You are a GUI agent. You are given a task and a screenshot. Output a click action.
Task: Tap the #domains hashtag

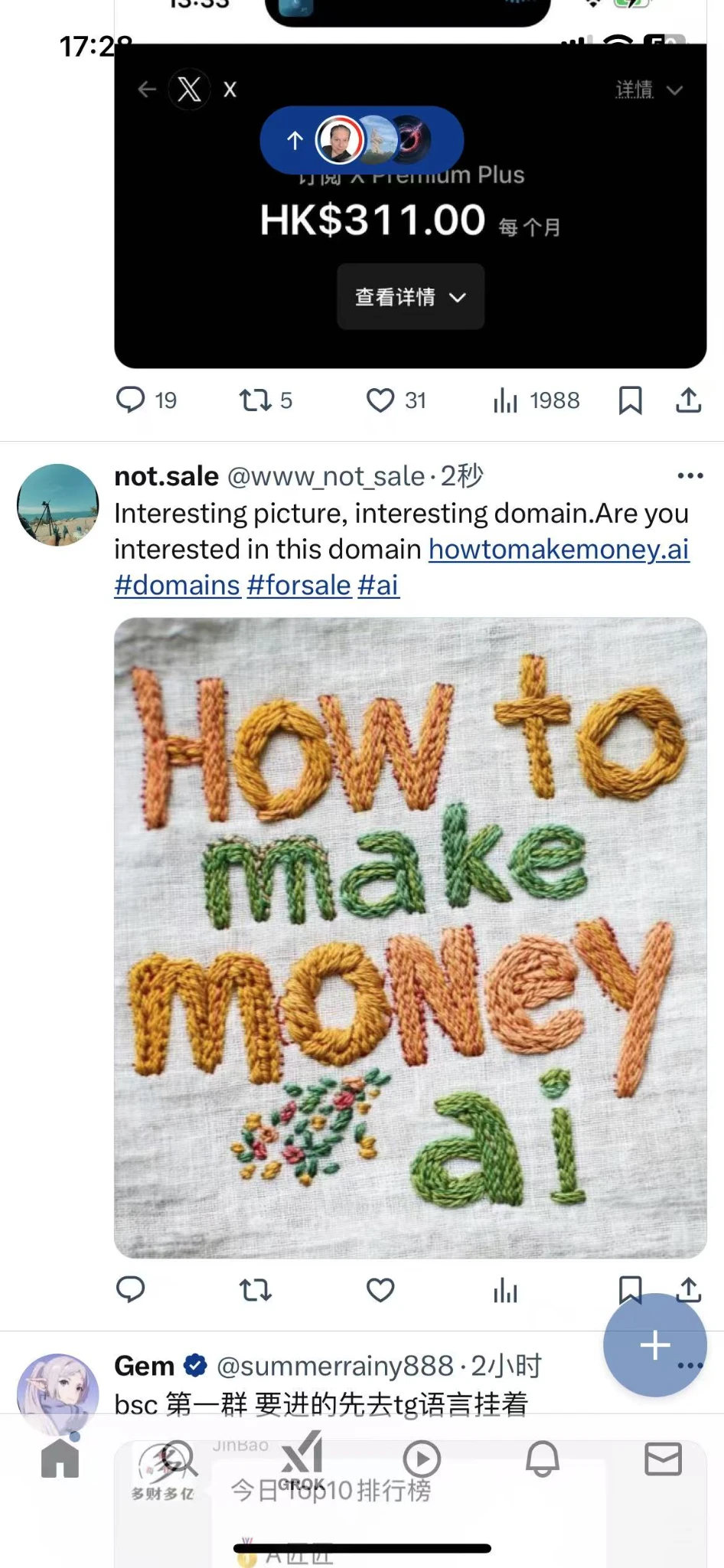click(x=178, y=585)
